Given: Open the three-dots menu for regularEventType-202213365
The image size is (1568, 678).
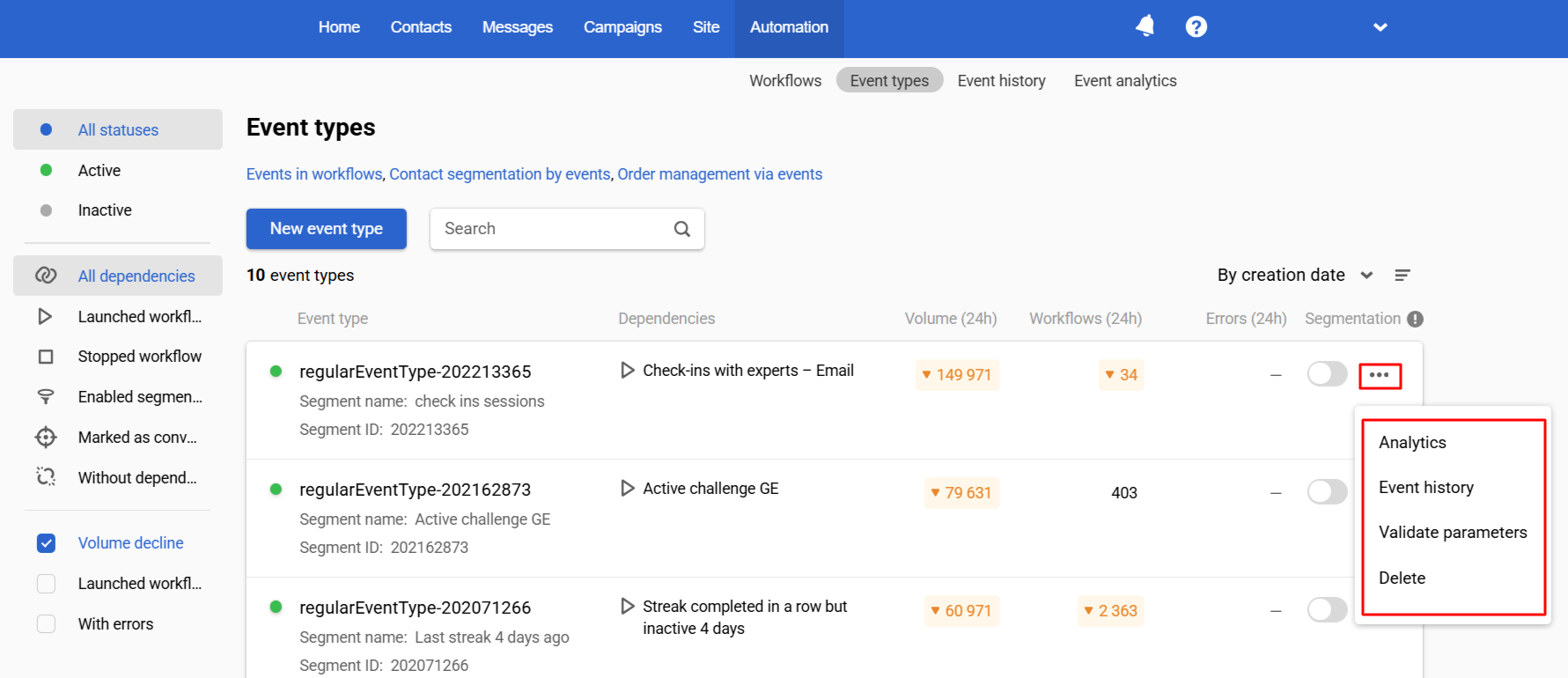Looking at the screenshot, I should [1380, 375].
